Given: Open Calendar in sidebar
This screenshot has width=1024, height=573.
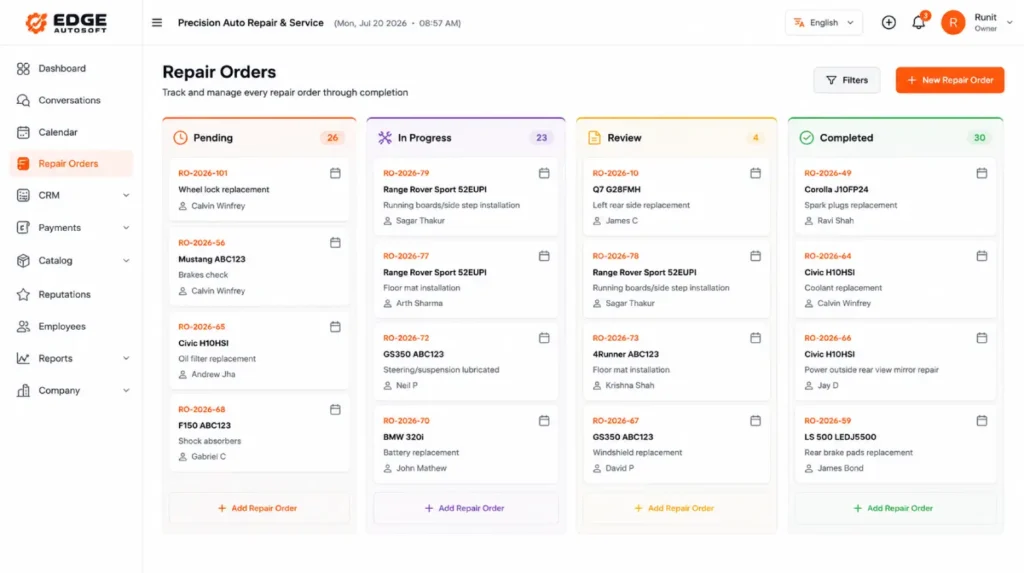Looking at the screenshot, I should pyautogui.click(x=72, y=133).
